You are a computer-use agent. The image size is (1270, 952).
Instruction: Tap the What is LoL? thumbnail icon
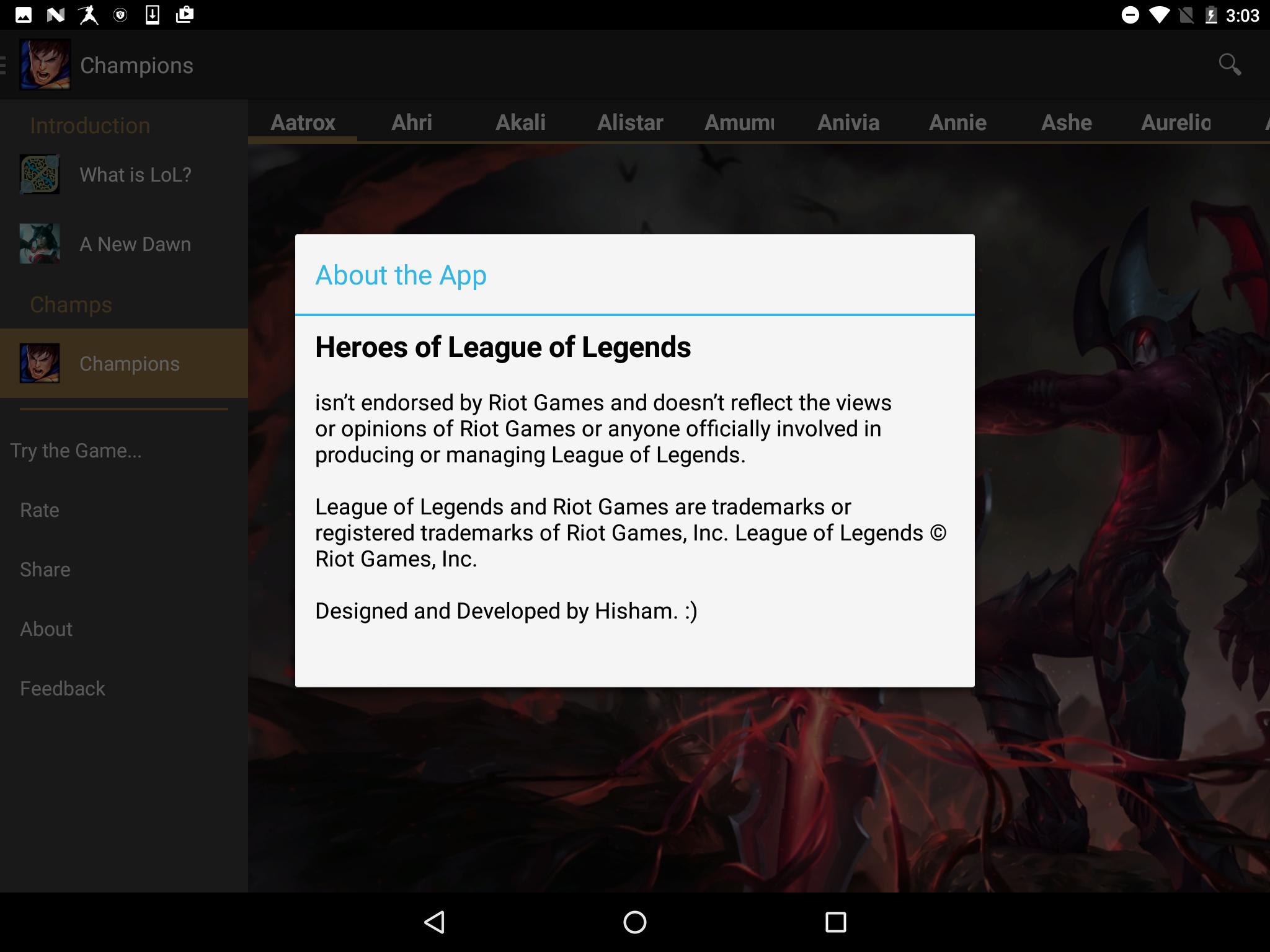click(x=40, y=174)
